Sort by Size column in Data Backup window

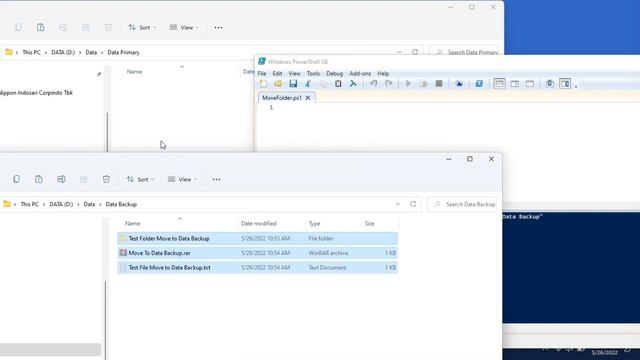pos(370,224)
